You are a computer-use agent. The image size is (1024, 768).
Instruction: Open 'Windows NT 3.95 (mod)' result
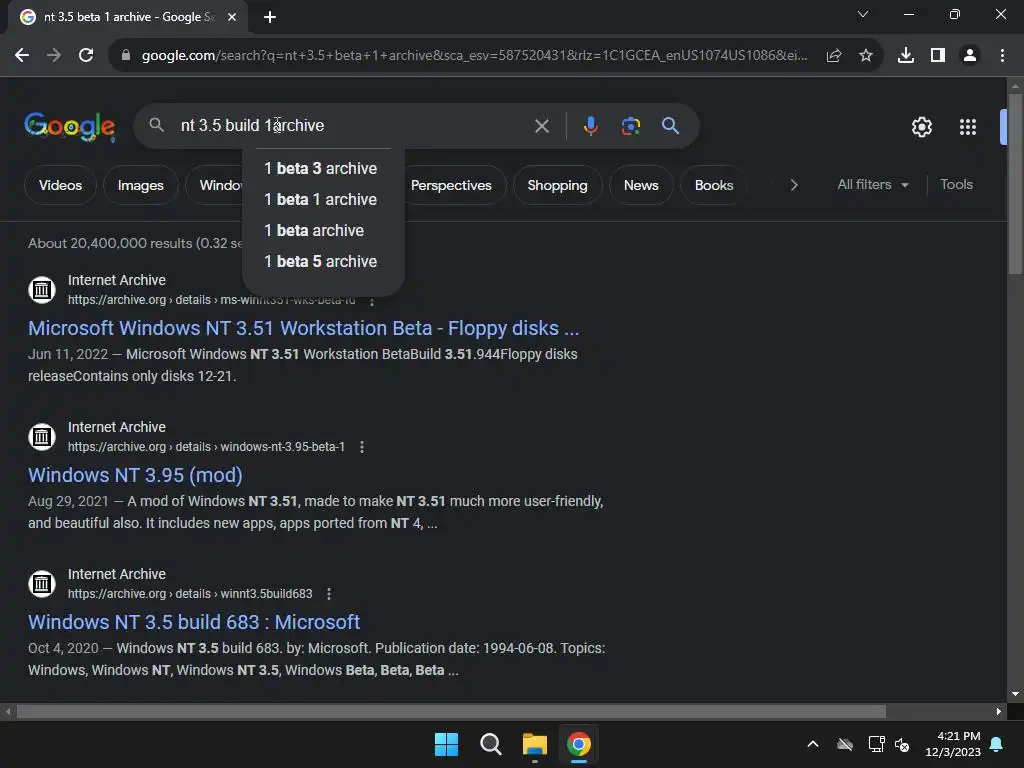coord(135,475)
